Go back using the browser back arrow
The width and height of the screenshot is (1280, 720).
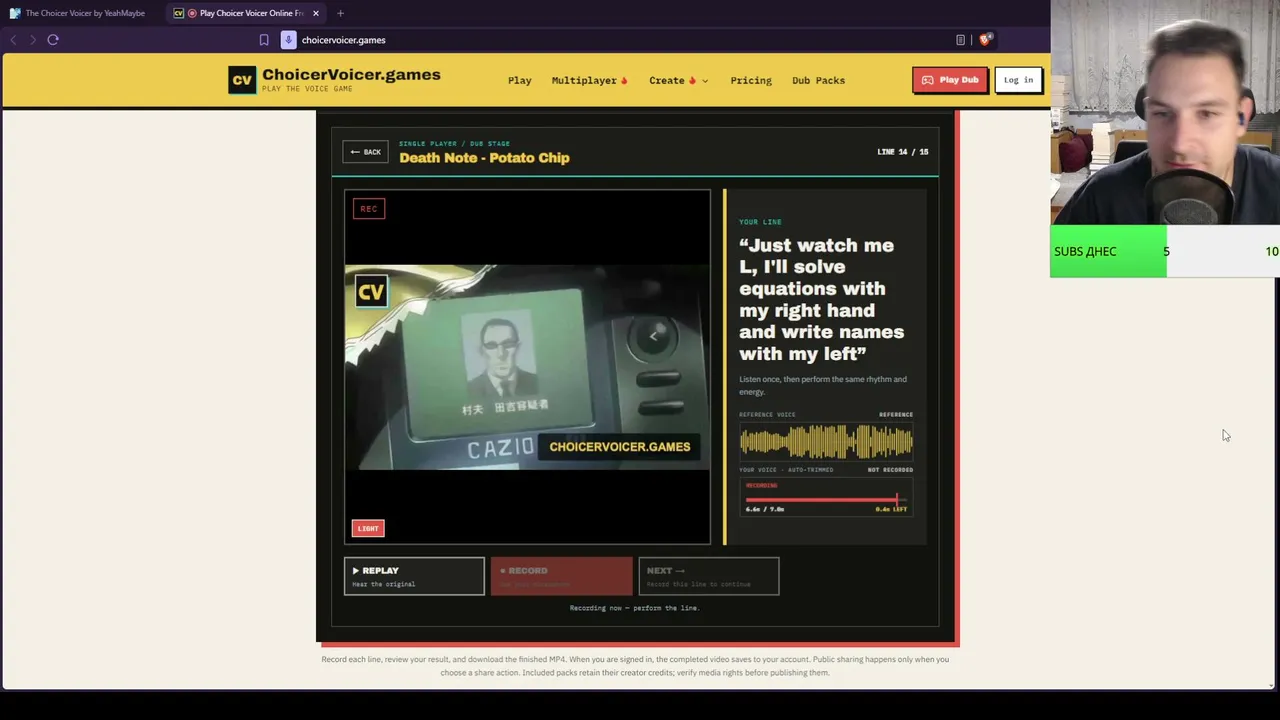point(13,40)
